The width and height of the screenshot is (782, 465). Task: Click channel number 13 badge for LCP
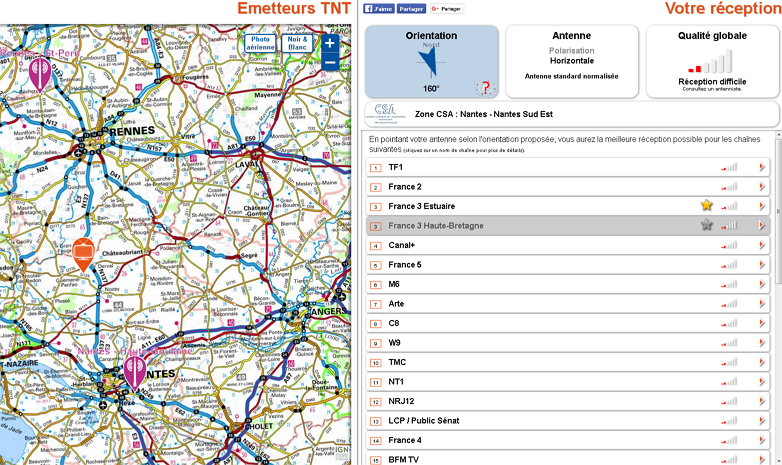tap(376, 422)
